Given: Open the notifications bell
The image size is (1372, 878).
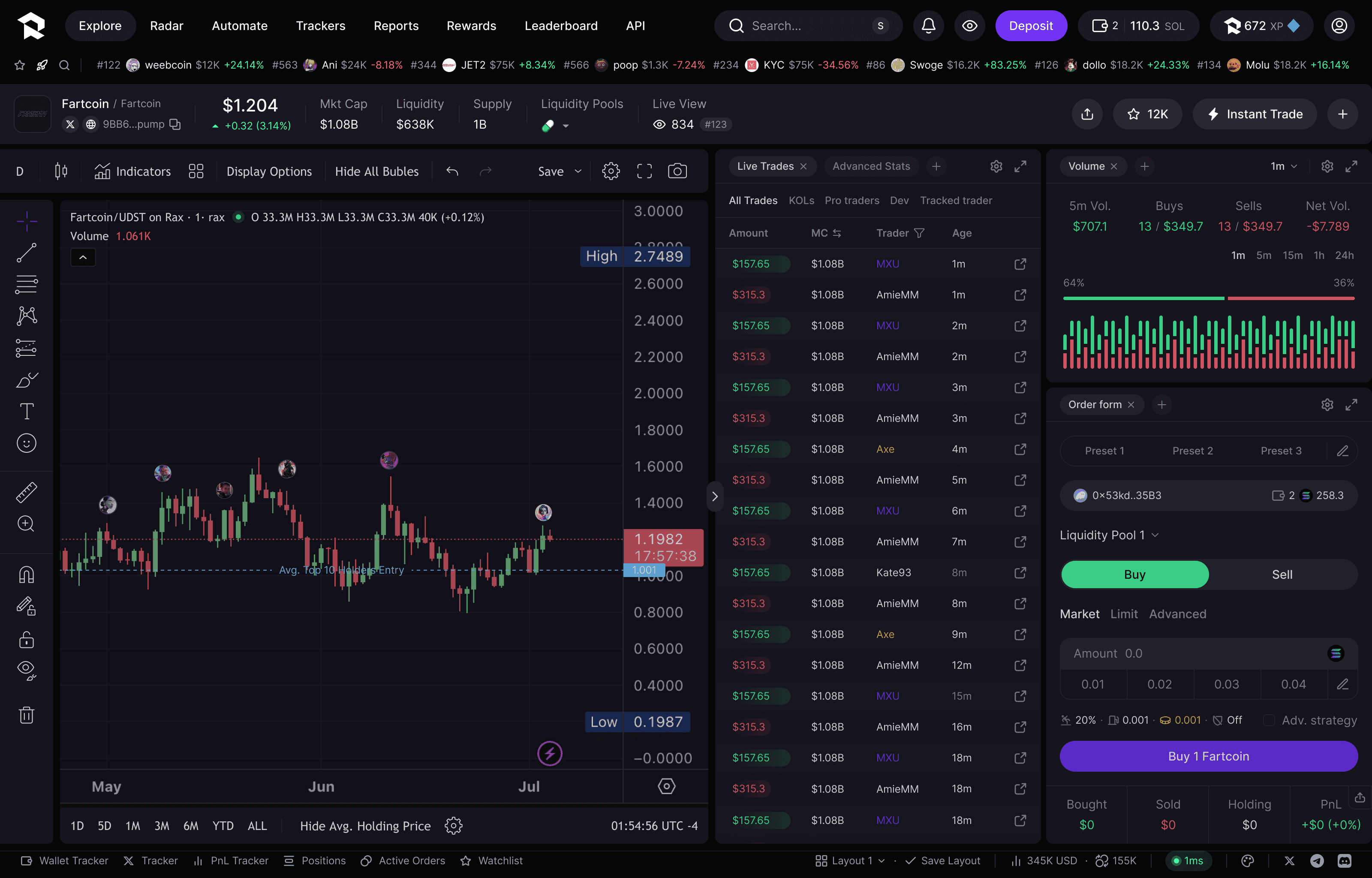Looking at the screenshot, I should (x=928, y=26).
